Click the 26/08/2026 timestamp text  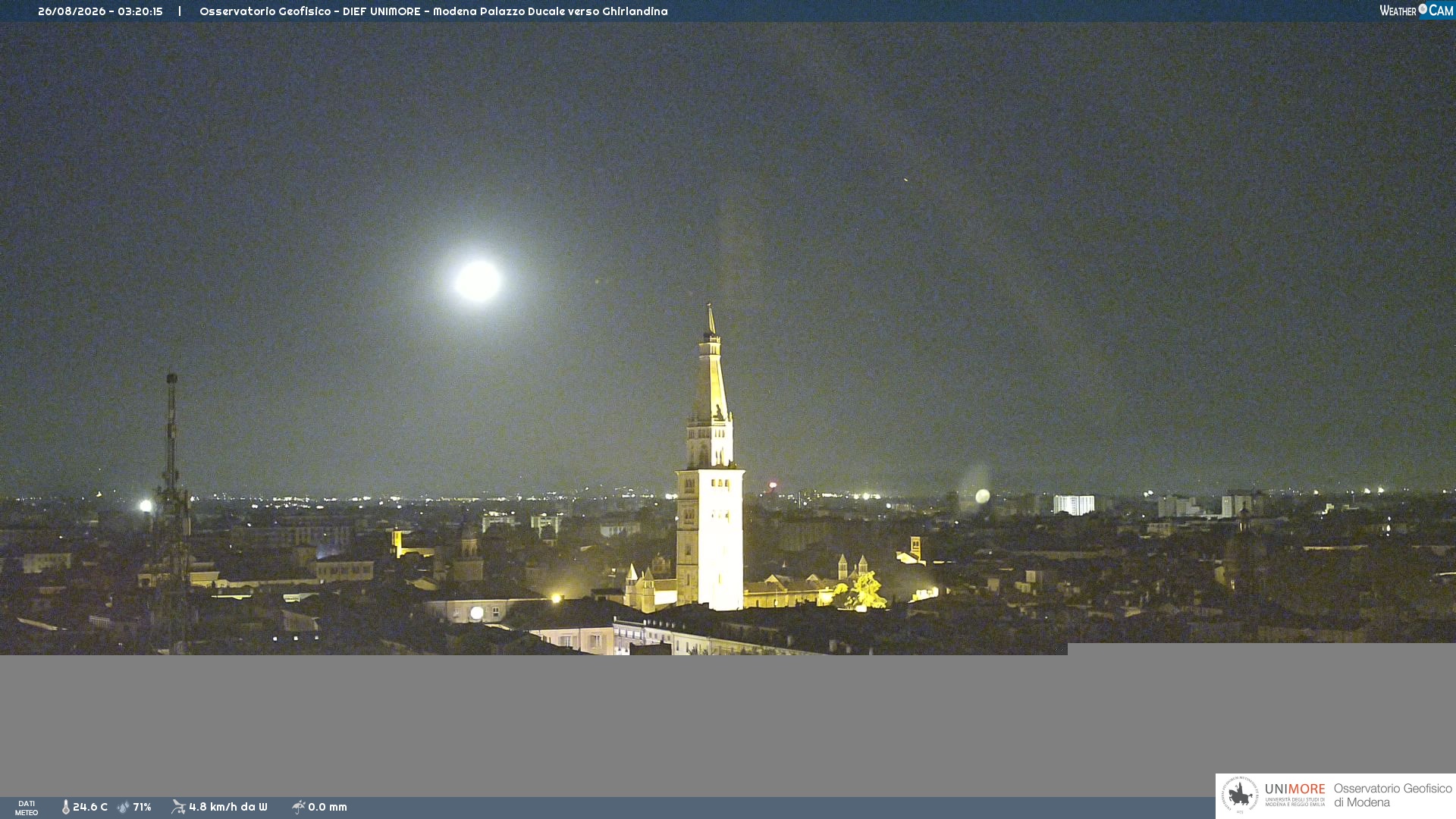pos(100,11)
